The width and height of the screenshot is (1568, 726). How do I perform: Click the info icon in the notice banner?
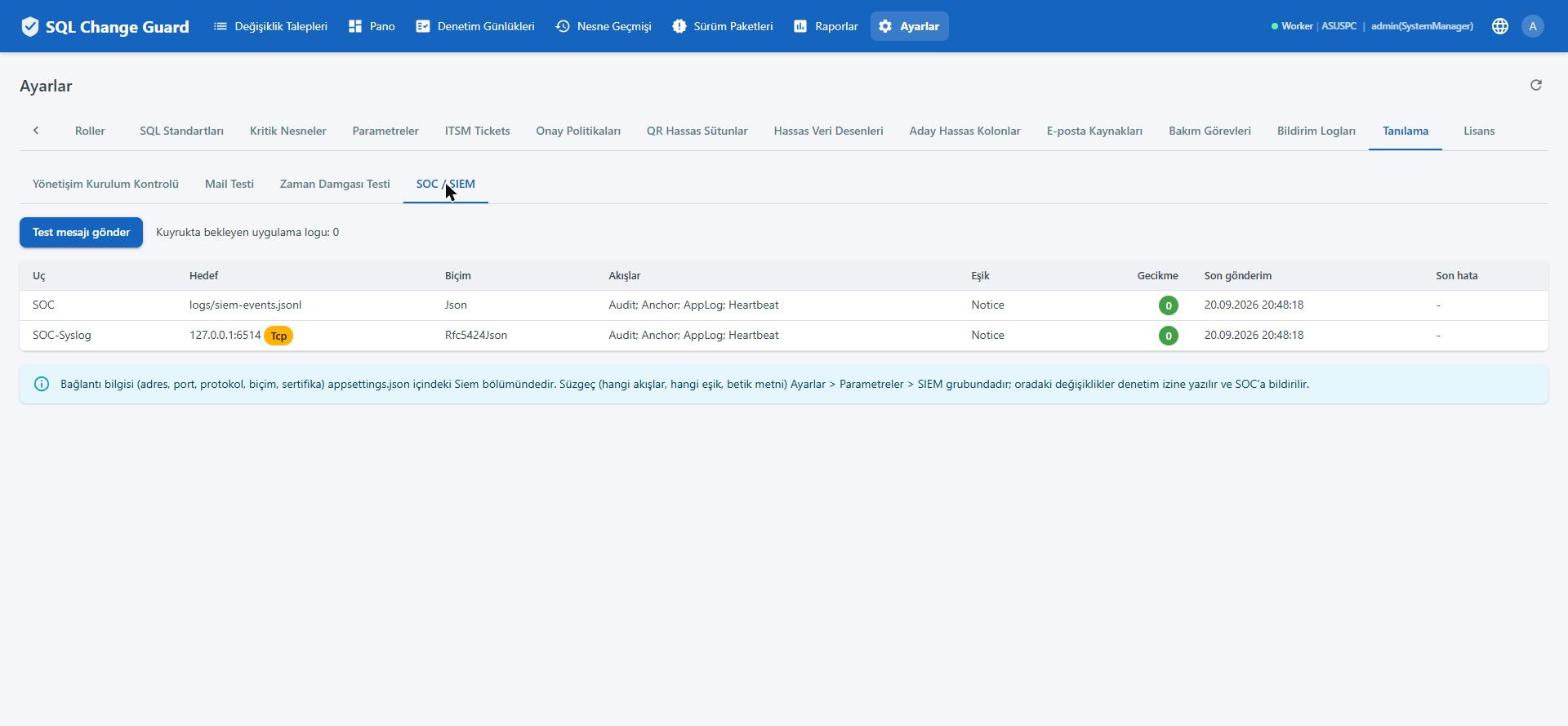click(41, 384)
